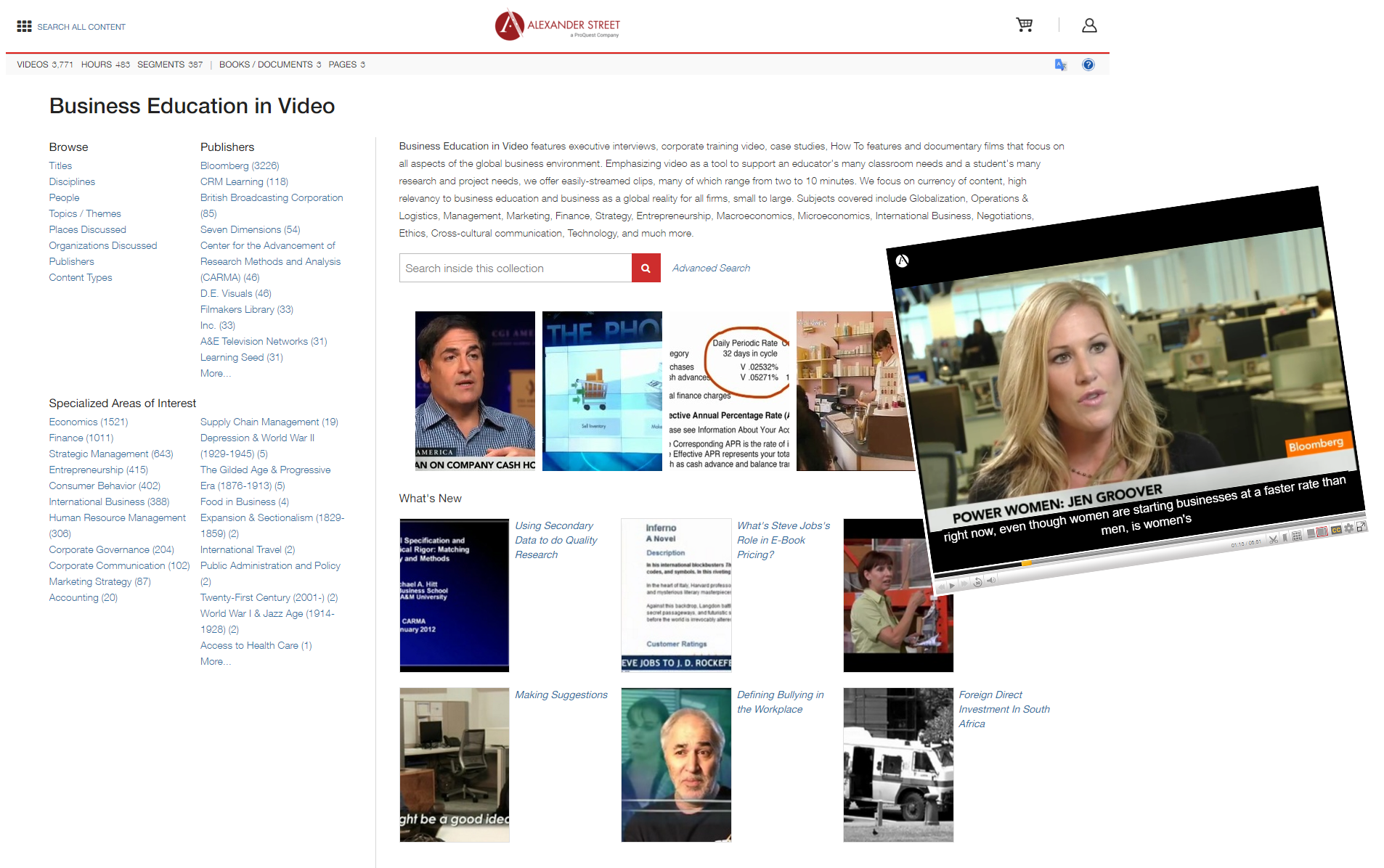Open Using Secondary Data video title
Screen dimensions: 1384x868
[x=555, y=540]
